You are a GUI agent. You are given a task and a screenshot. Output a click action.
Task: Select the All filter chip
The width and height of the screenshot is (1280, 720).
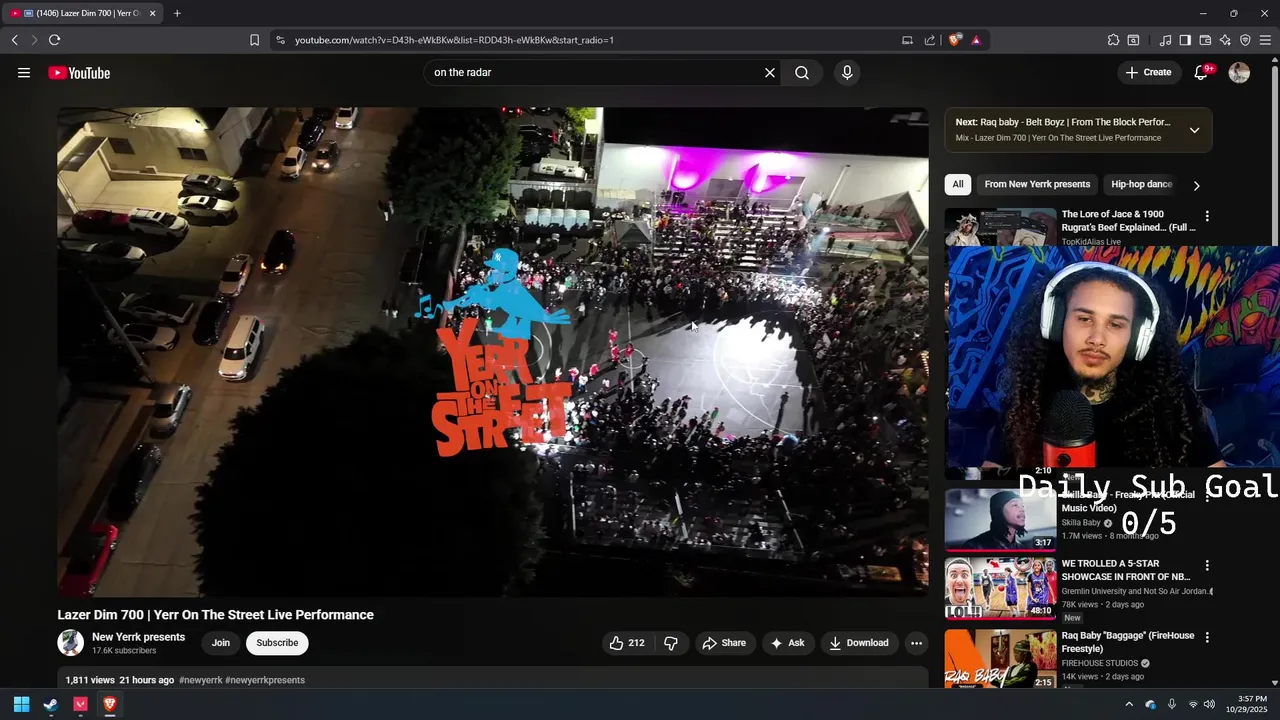coord(957,184)
